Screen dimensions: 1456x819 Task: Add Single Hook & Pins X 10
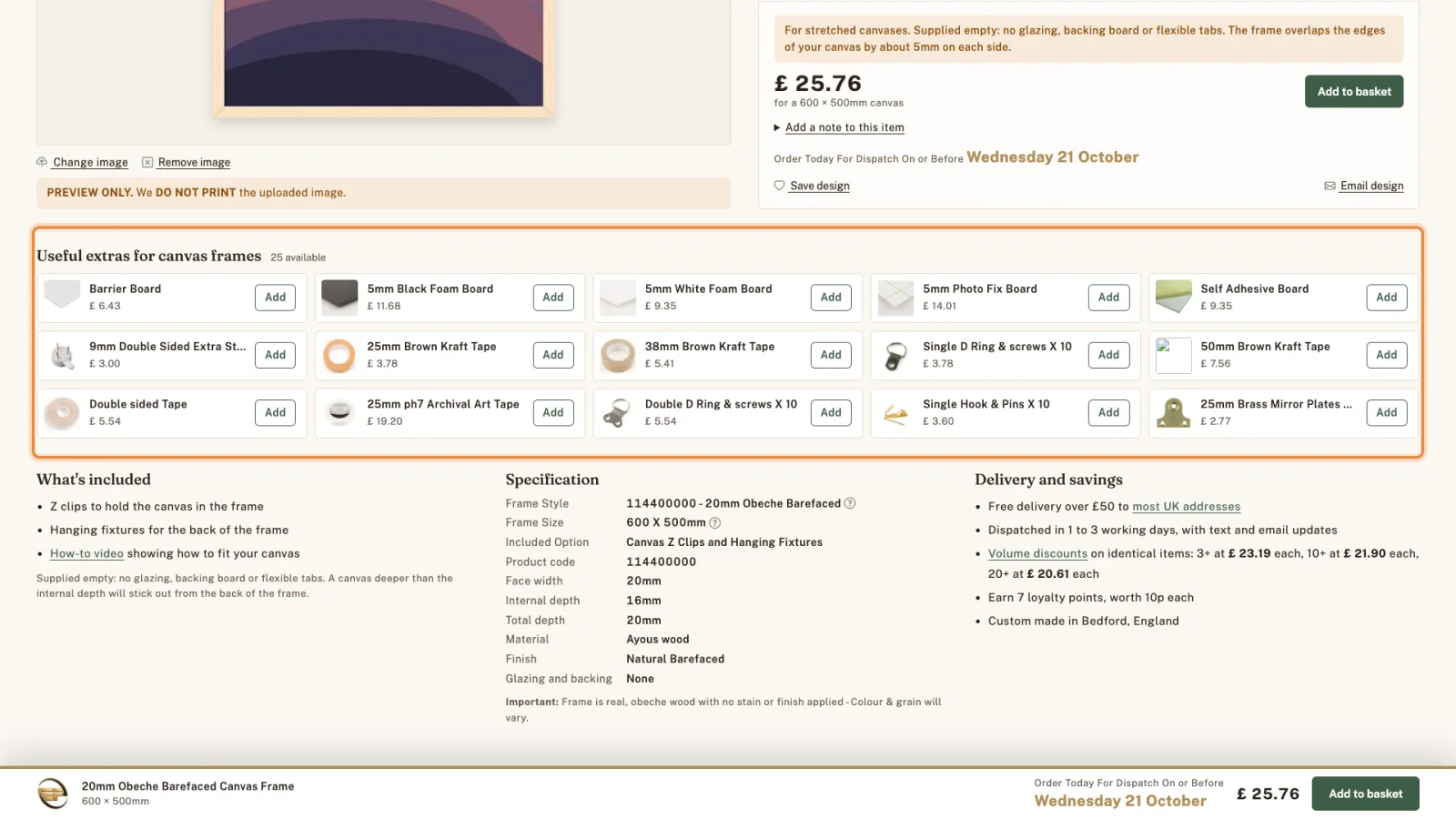(1108, 412)
